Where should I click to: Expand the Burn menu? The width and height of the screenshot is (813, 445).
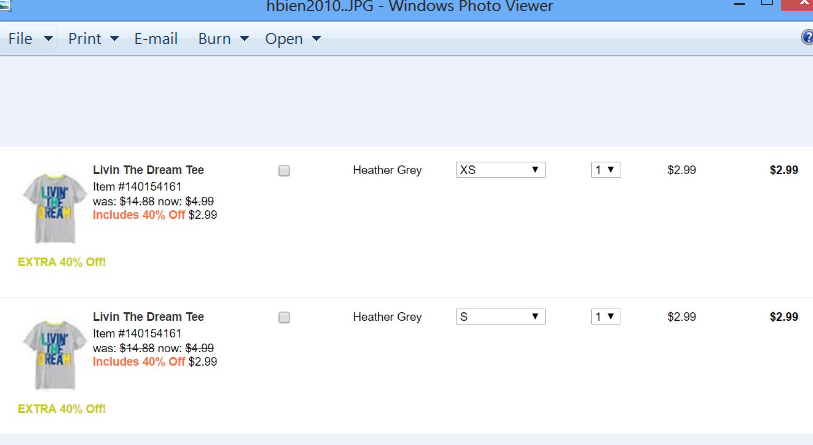point(222,39)
